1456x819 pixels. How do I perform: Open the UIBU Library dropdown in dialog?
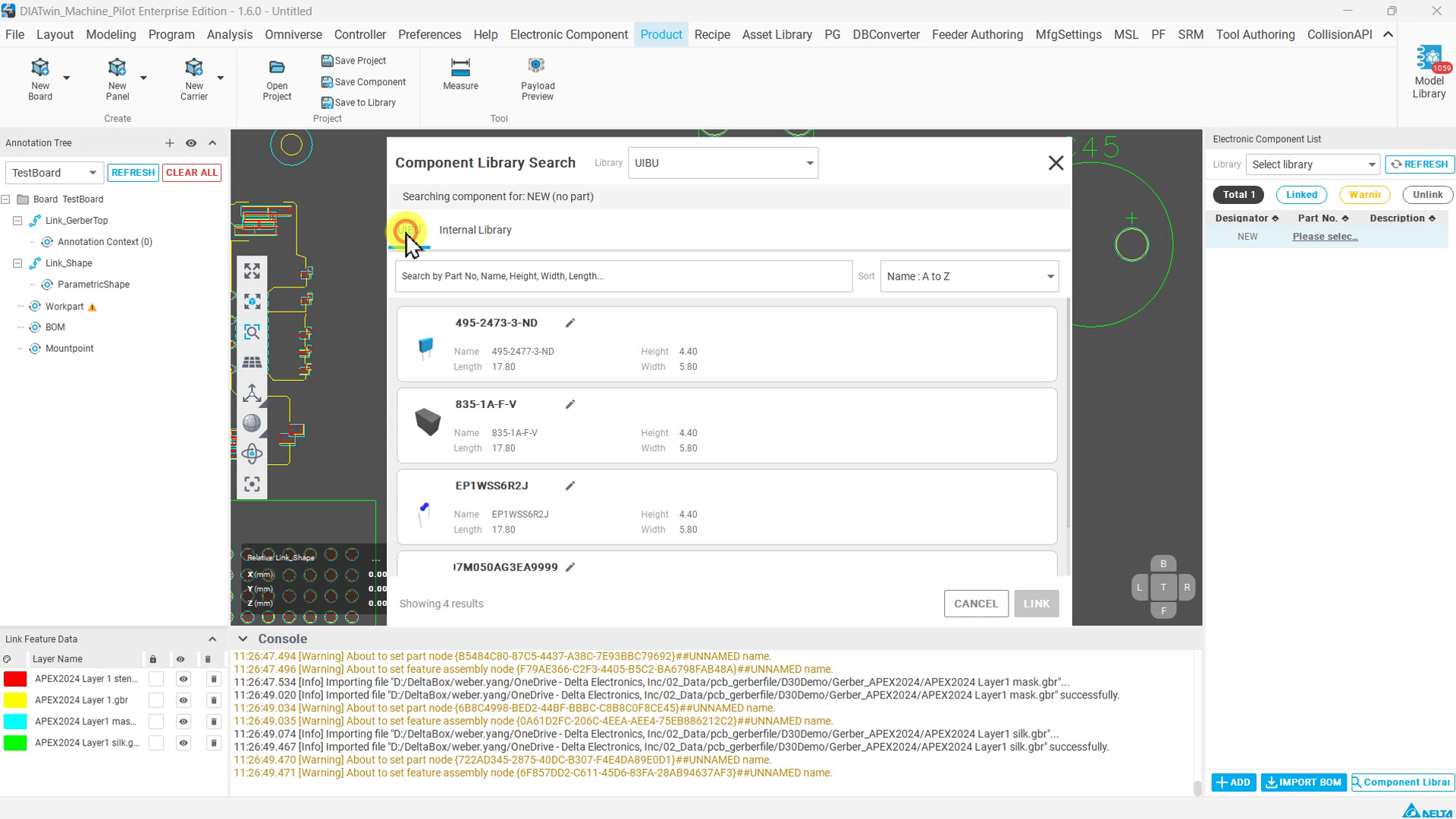pyautogui.click(x=723, y=163)
